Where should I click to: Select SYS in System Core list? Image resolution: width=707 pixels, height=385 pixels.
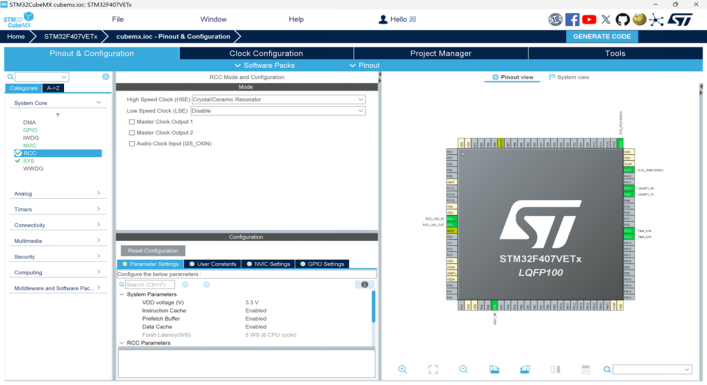pyautogui.click(x=28, y=160)
